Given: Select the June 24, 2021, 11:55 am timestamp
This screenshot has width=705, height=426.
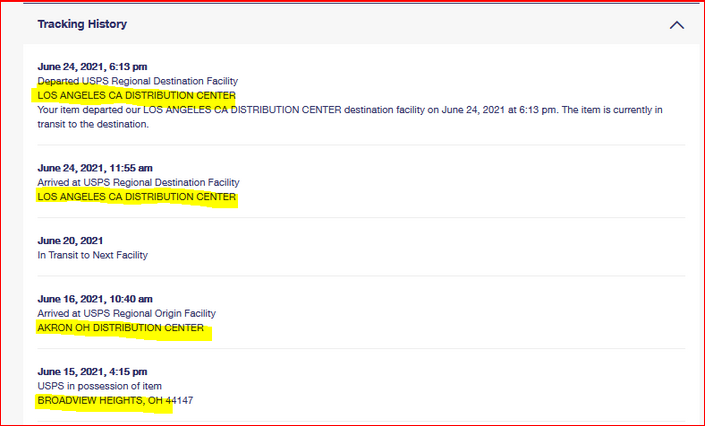Looking at the screenshot, I should 97,168.
